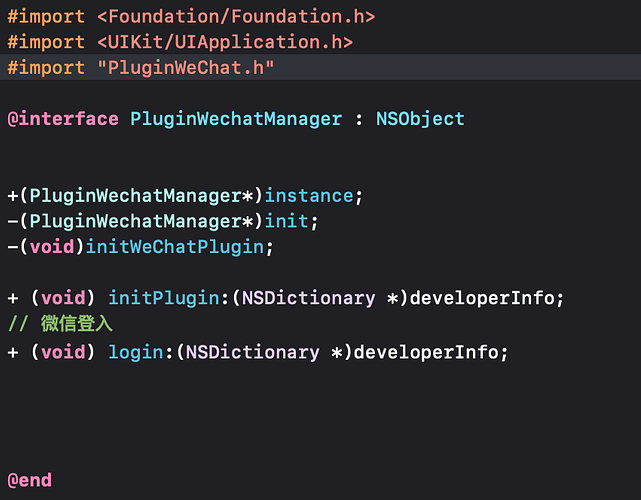
Task: Click the login: method name
Action: pos(136,352)
